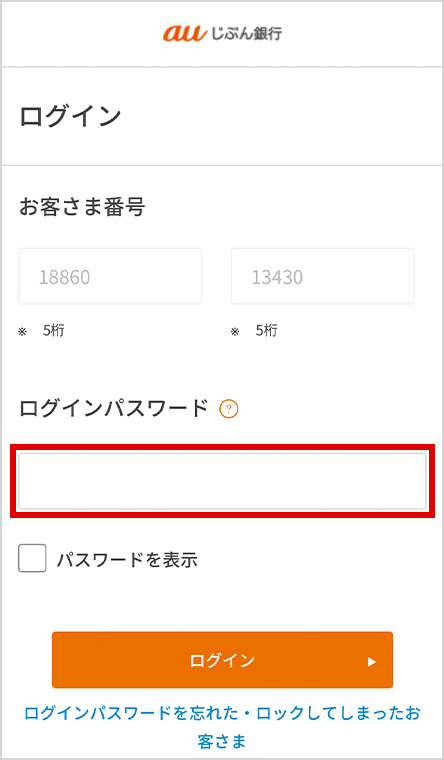Click the ログインパスワード section label
The height and width of the screenshot is (760, 444).
tap(114, 409)
